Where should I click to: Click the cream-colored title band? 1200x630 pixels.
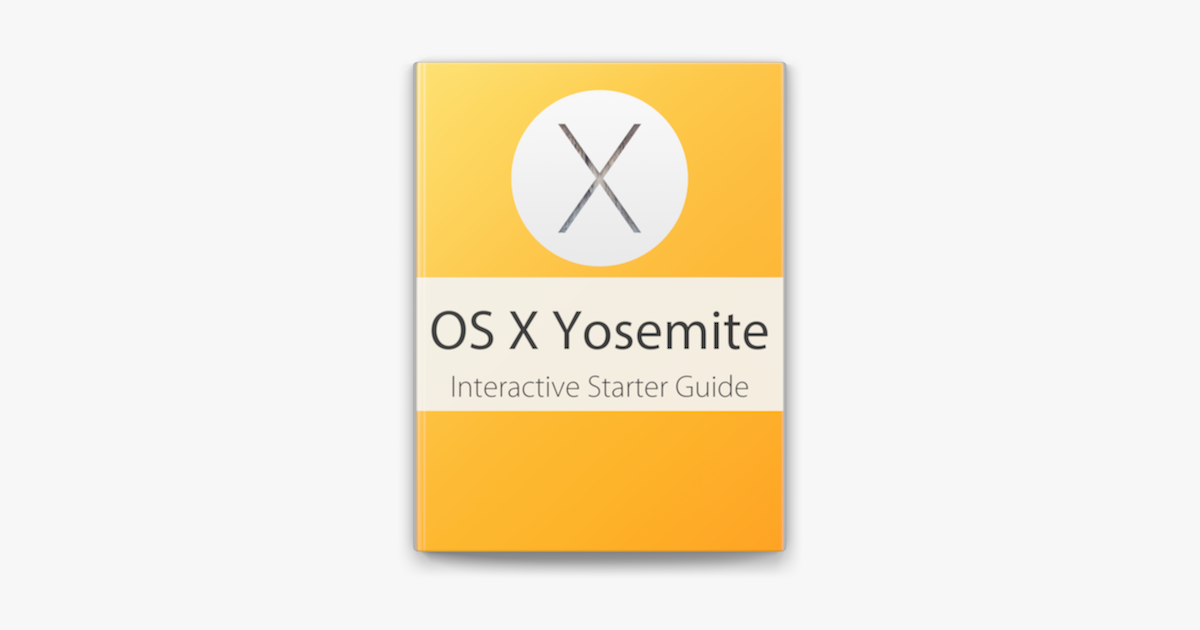(x=599, y=344)
